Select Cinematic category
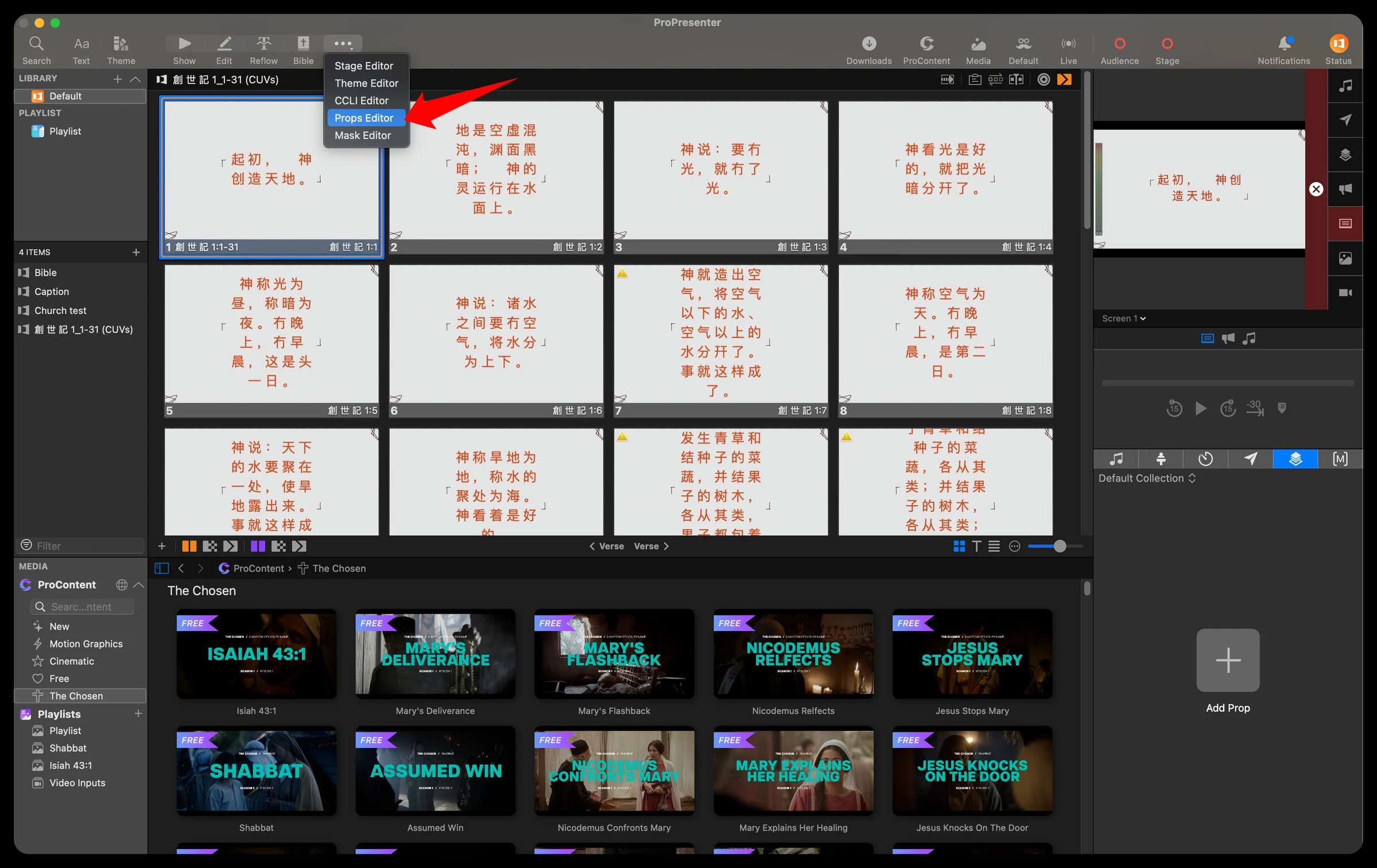Viewport: 1377px width, 868px height. 80,661
